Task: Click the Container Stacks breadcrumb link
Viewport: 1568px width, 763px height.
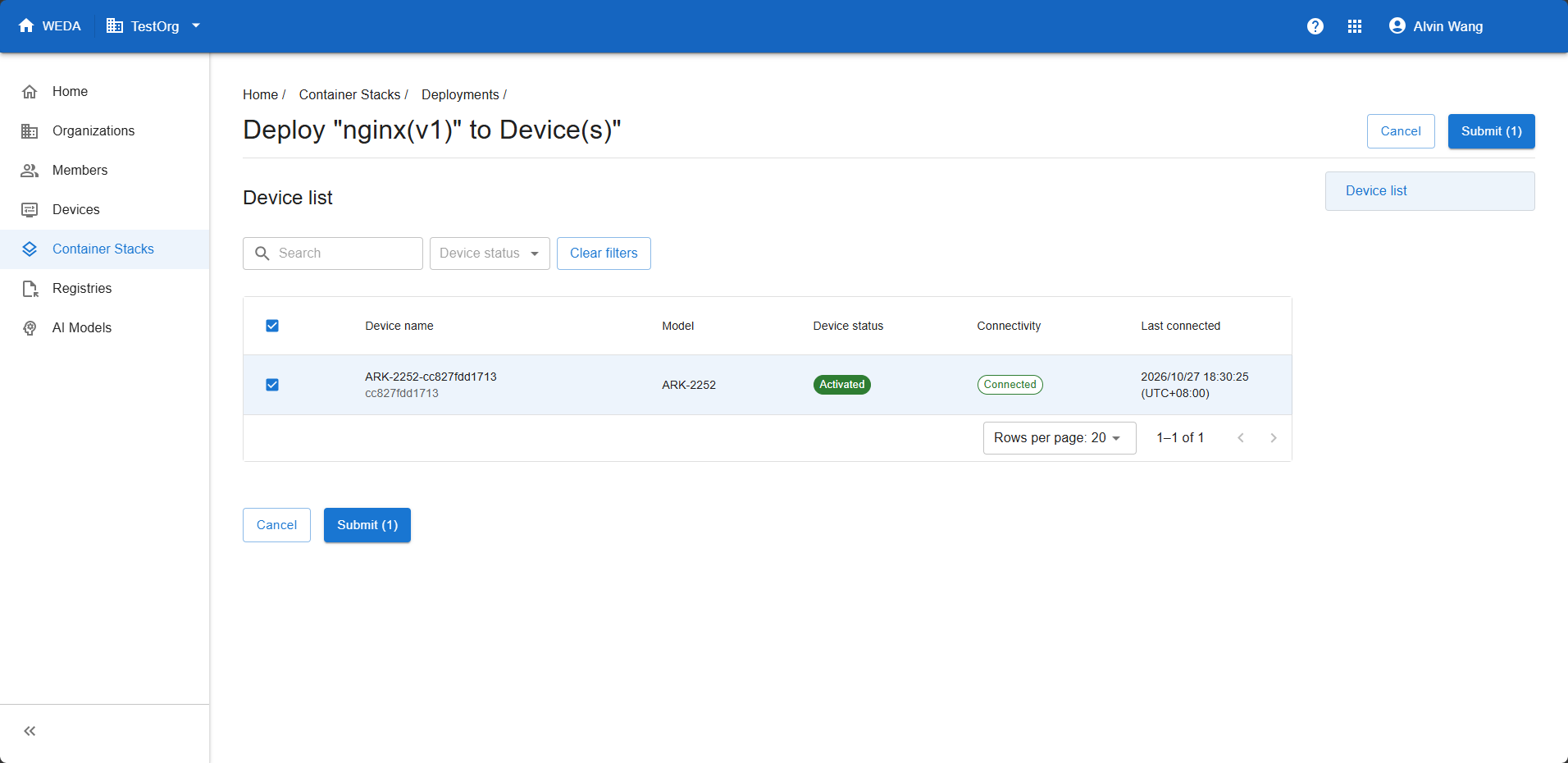Action: [x=349, y=95]
